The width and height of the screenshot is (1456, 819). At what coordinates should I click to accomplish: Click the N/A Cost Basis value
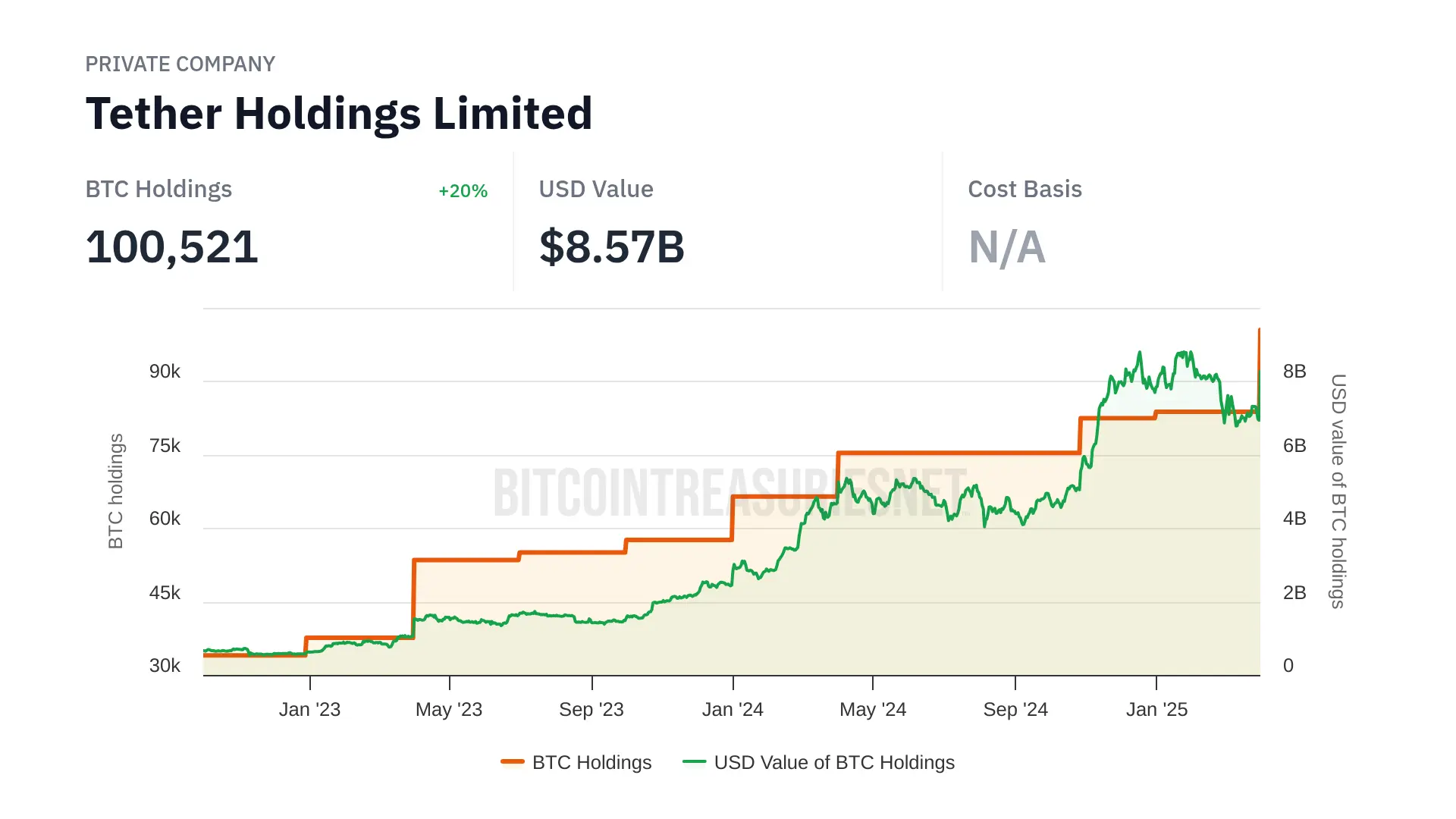tap(1006, 247)
